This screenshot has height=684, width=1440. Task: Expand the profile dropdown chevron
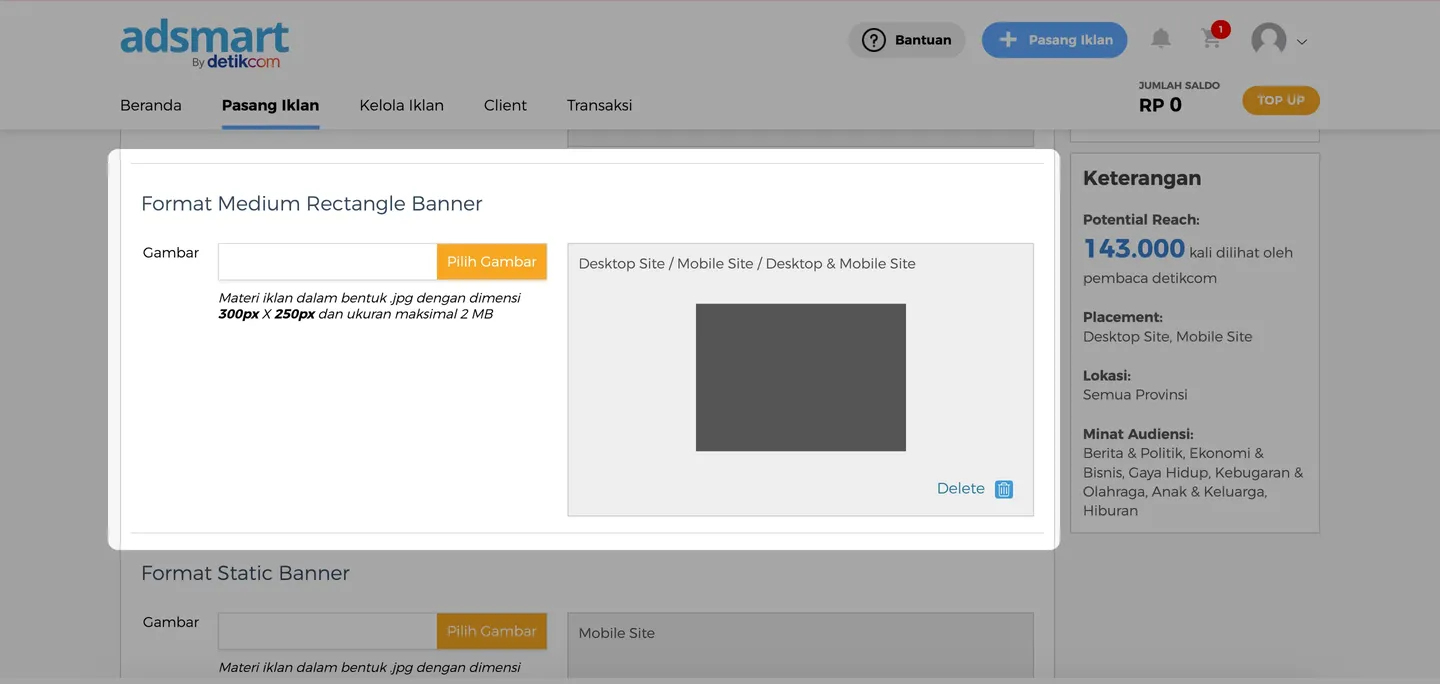pyautogui.click(x=1302, y=42)
